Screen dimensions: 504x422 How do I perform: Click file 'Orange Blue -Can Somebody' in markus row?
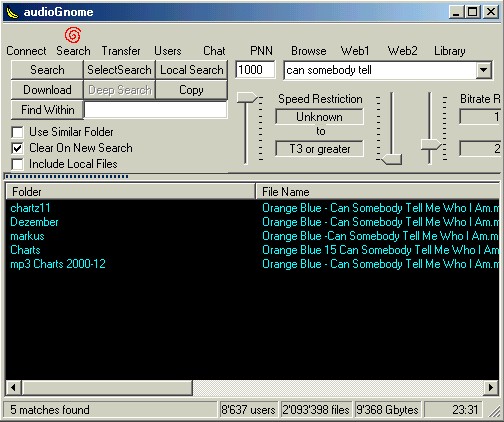381,236
